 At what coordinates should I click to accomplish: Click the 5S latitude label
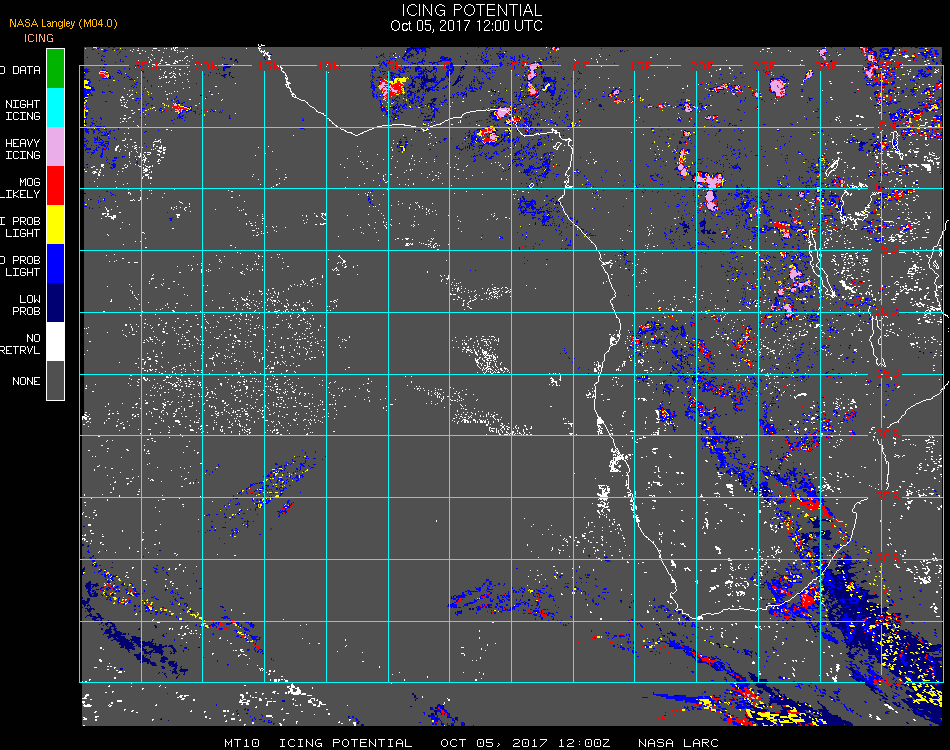coord(889,250)
